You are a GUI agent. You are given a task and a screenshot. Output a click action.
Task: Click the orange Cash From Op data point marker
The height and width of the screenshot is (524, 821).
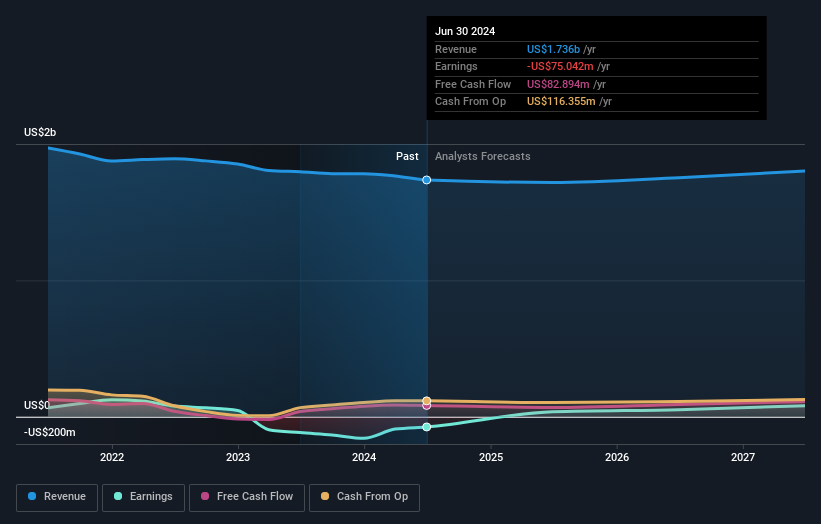[x=427, y=401]
